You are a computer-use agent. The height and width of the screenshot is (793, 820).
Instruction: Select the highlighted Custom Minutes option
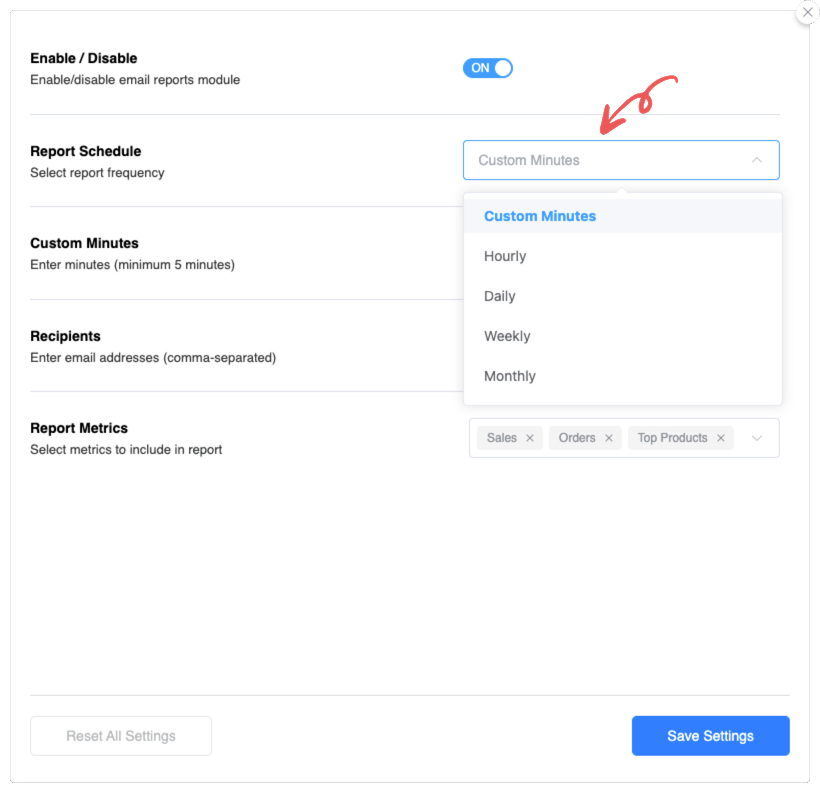pos(540,216)
